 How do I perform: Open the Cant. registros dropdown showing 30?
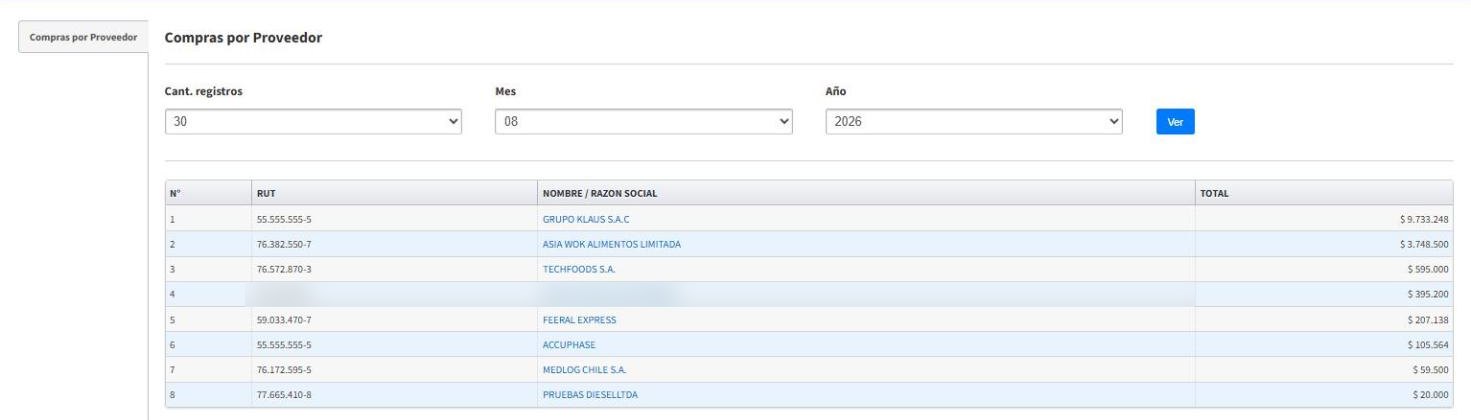[314, 122]
